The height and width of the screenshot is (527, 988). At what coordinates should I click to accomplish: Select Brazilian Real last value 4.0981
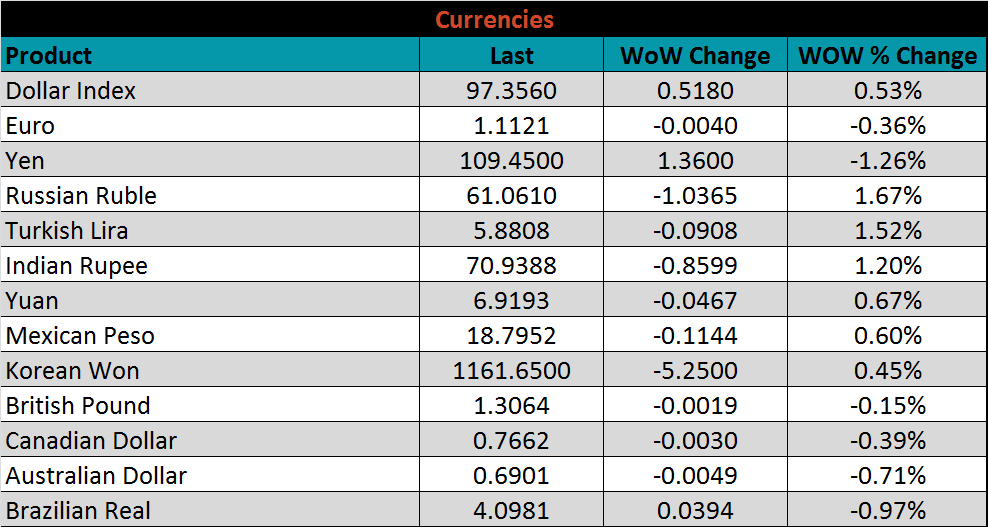coord(511,511)
